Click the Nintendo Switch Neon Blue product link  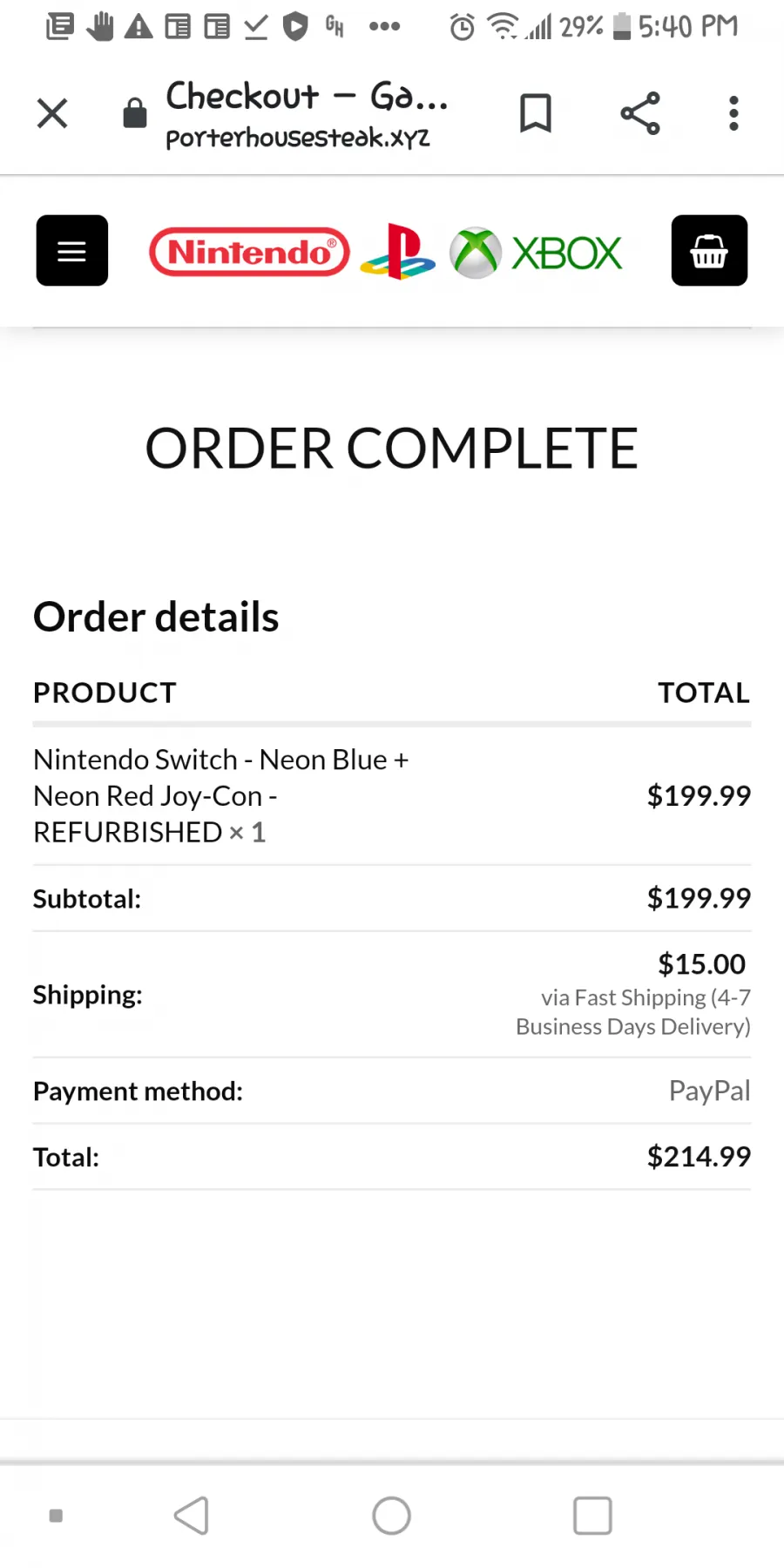point(221,795)
